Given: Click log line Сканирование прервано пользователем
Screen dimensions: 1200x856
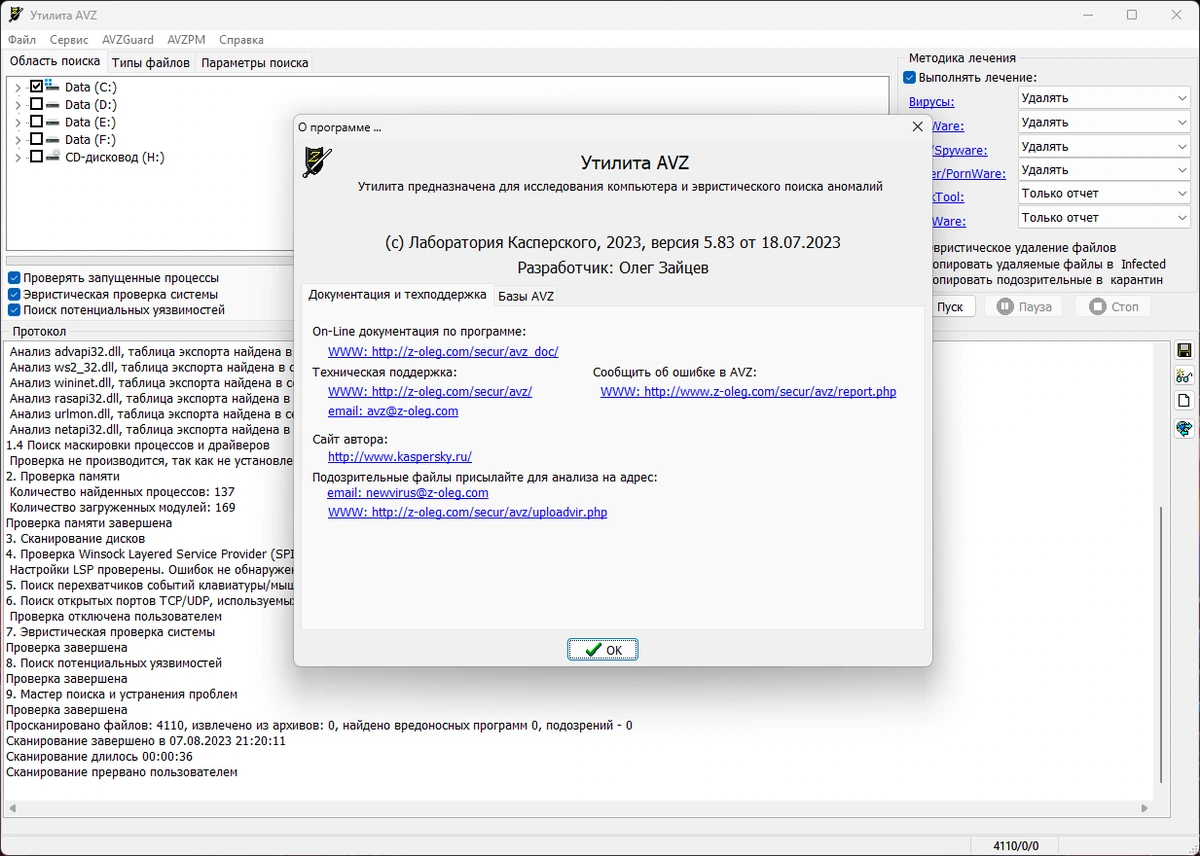Looking at the screenshot, I should pos(122,772).
